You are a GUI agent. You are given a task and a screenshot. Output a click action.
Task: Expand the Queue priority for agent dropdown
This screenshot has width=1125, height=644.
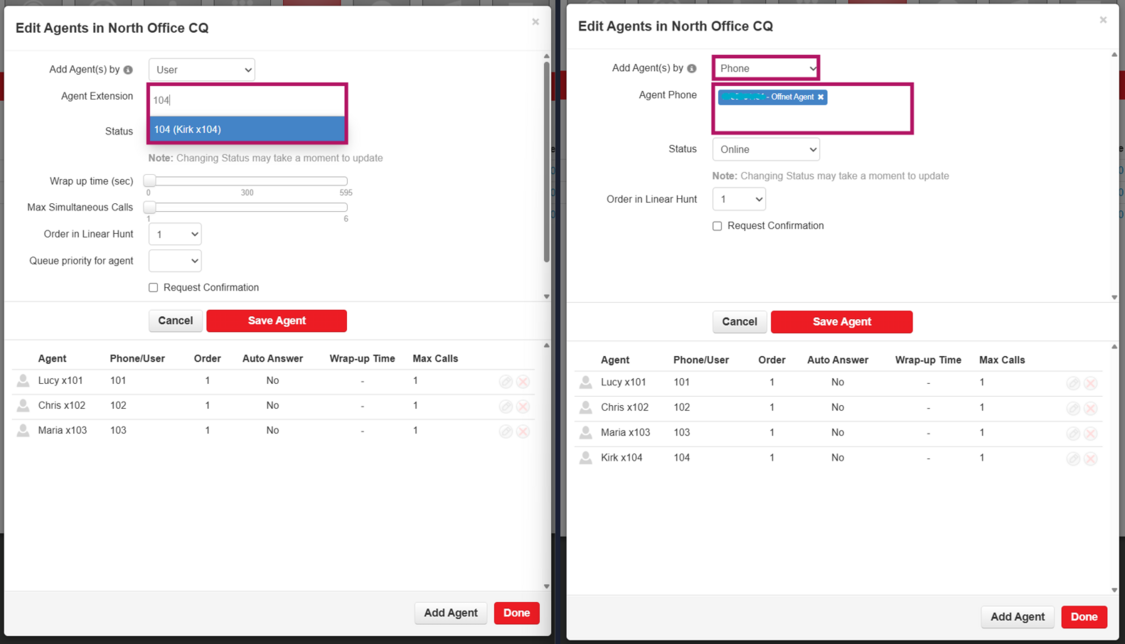click(175, 261)
